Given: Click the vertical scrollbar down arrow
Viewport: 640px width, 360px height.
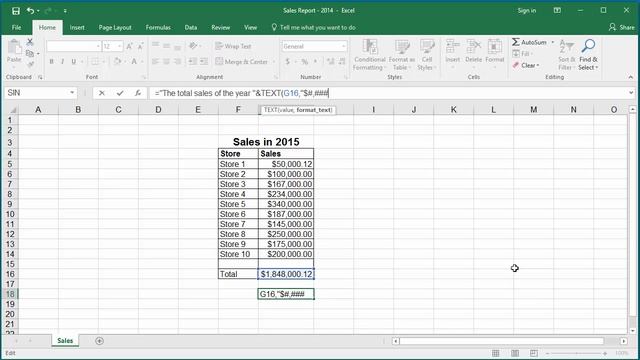Looking at the screenshot, I should pyautogui.click(x=632, y=331).
